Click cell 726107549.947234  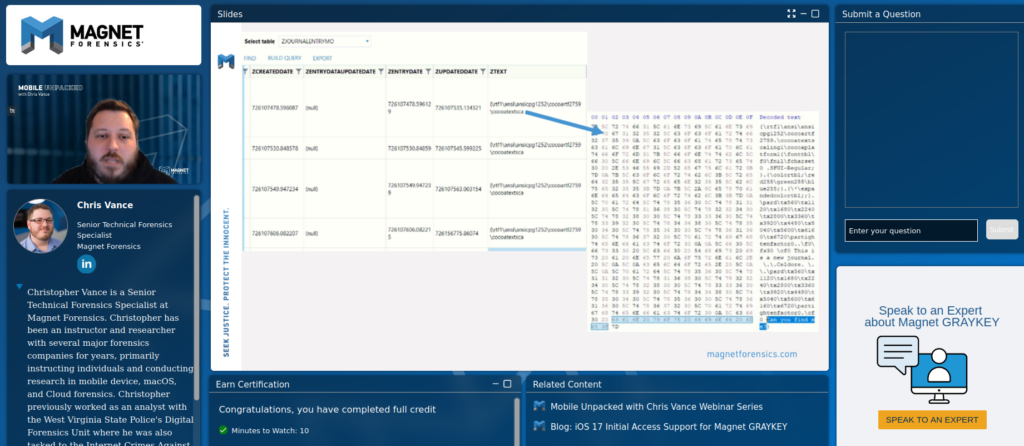point(274,189)
